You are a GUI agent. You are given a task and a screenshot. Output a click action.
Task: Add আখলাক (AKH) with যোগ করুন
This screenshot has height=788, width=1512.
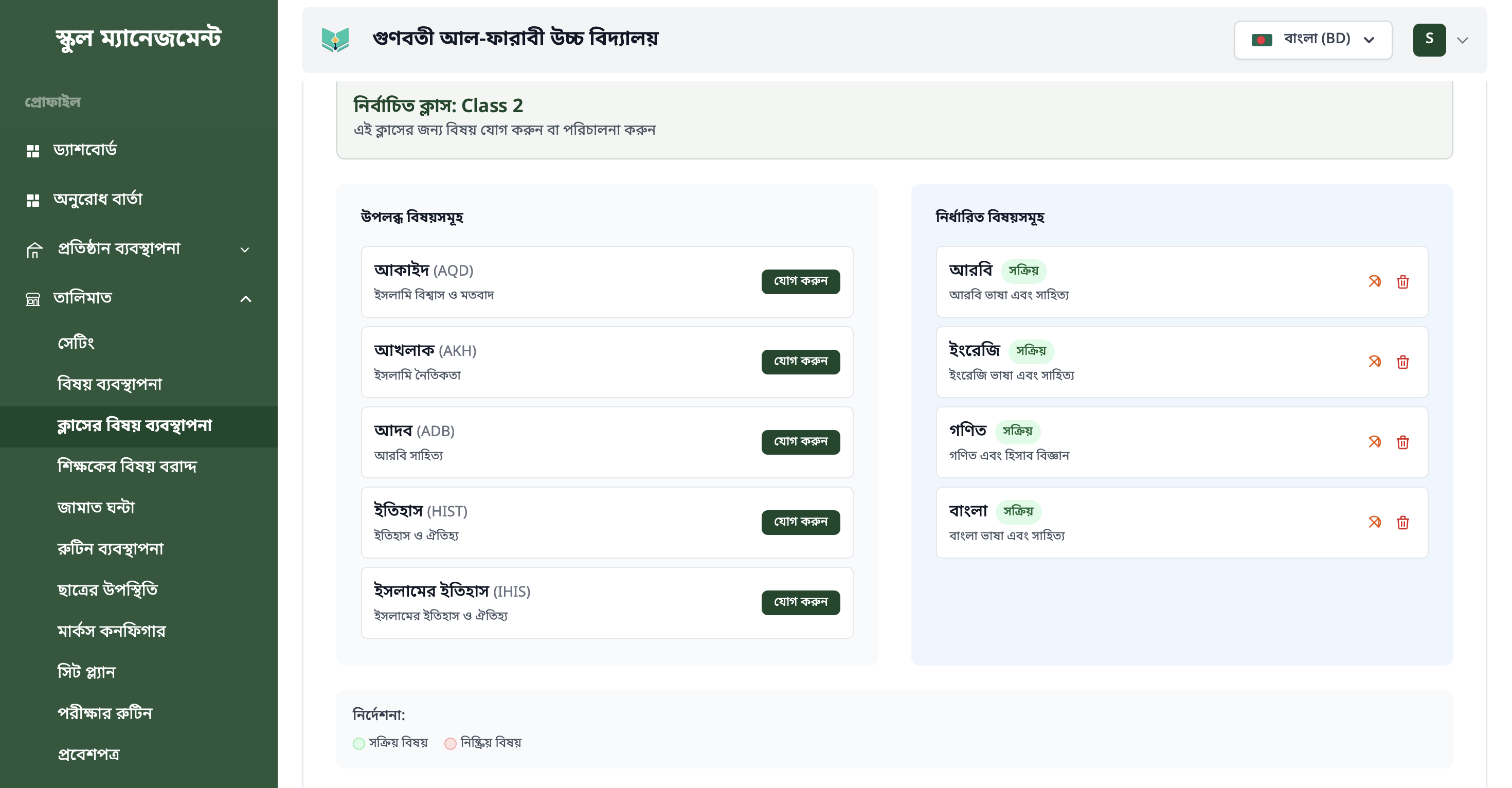pos(801,362)
